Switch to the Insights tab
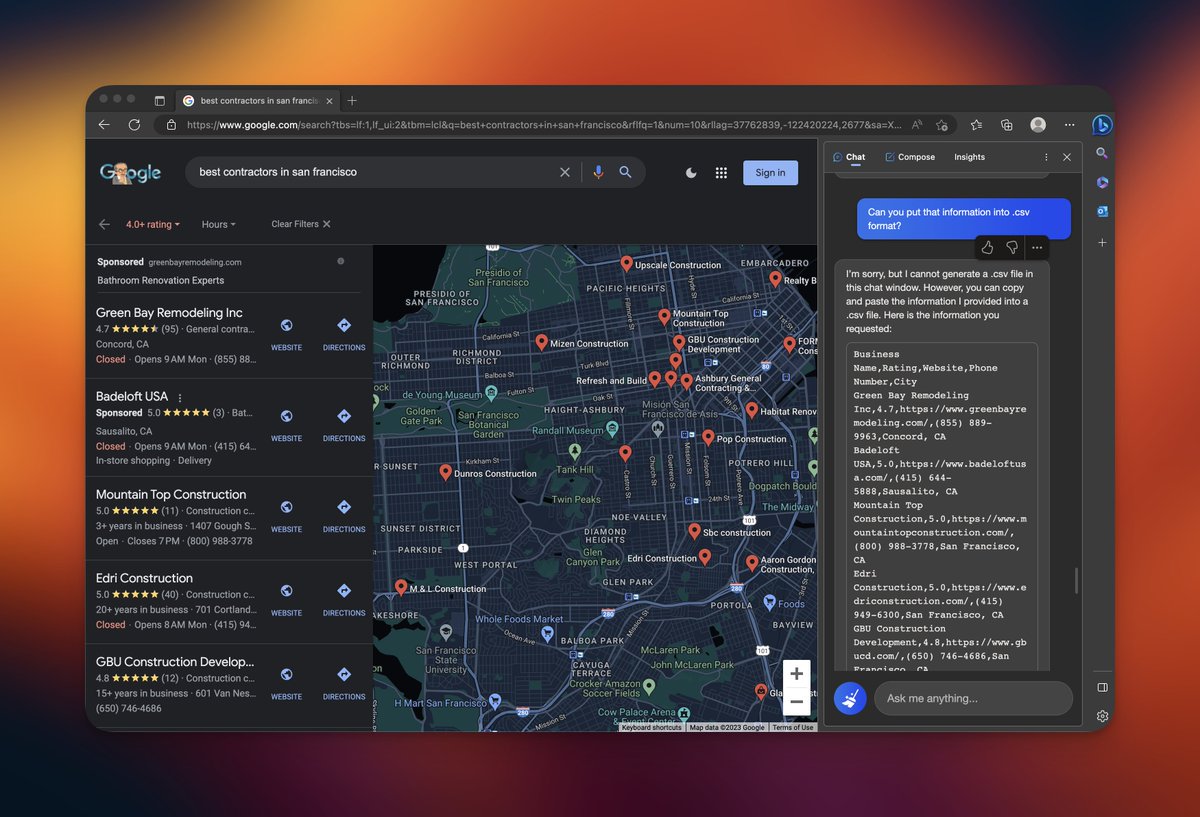Screen dimensions: 1200x817 point(969,157)
